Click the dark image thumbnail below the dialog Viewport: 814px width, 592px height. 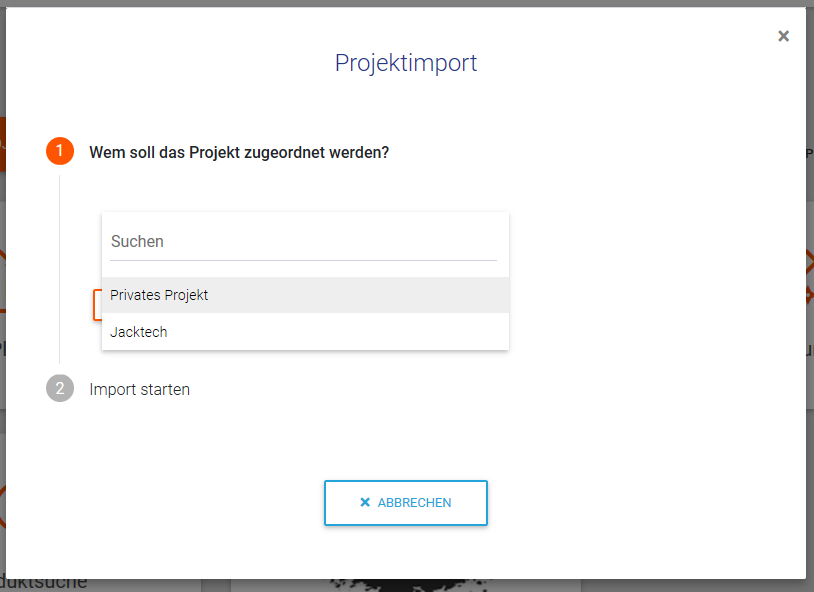(x=400, y=585)
